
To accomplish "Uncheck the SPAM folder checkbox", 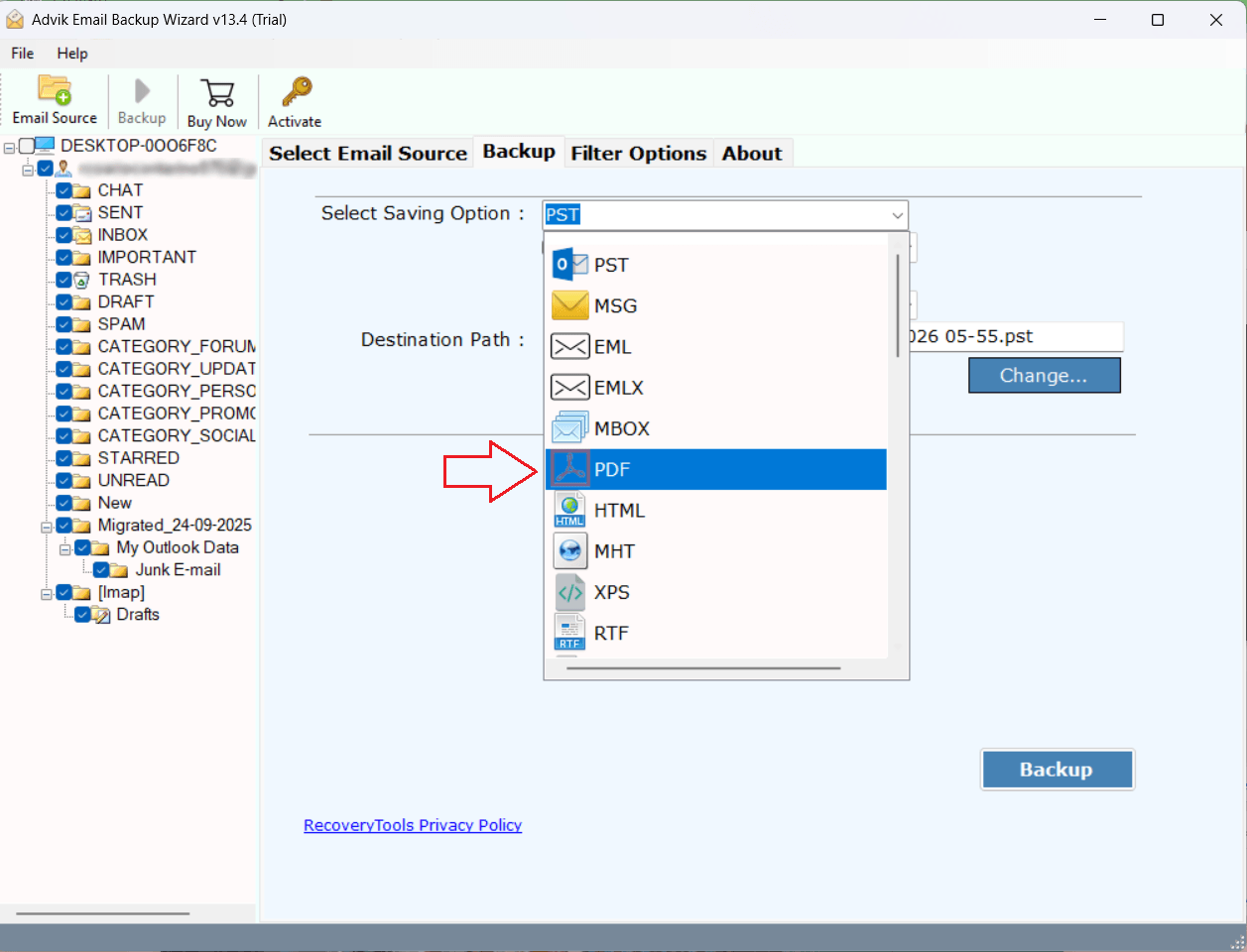I will (63, 324).
